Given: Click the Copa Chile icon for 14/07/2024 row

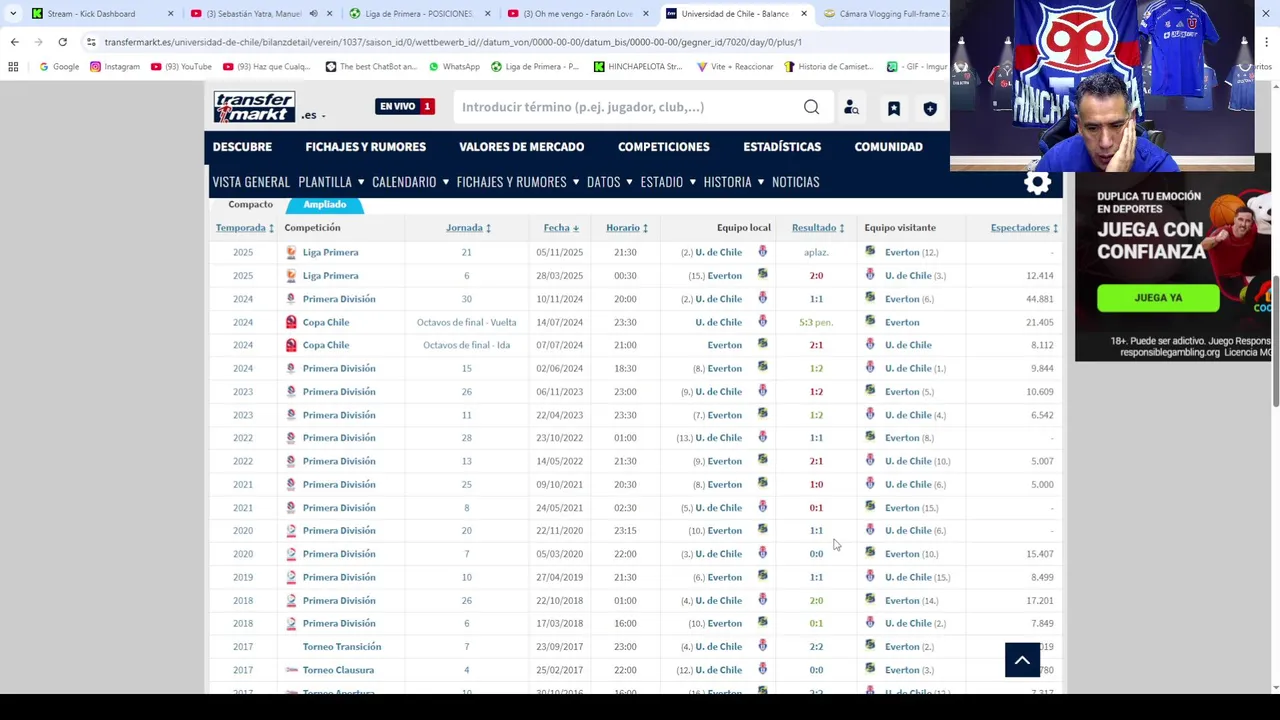Looking at the screenshot, I should [291, 322].
